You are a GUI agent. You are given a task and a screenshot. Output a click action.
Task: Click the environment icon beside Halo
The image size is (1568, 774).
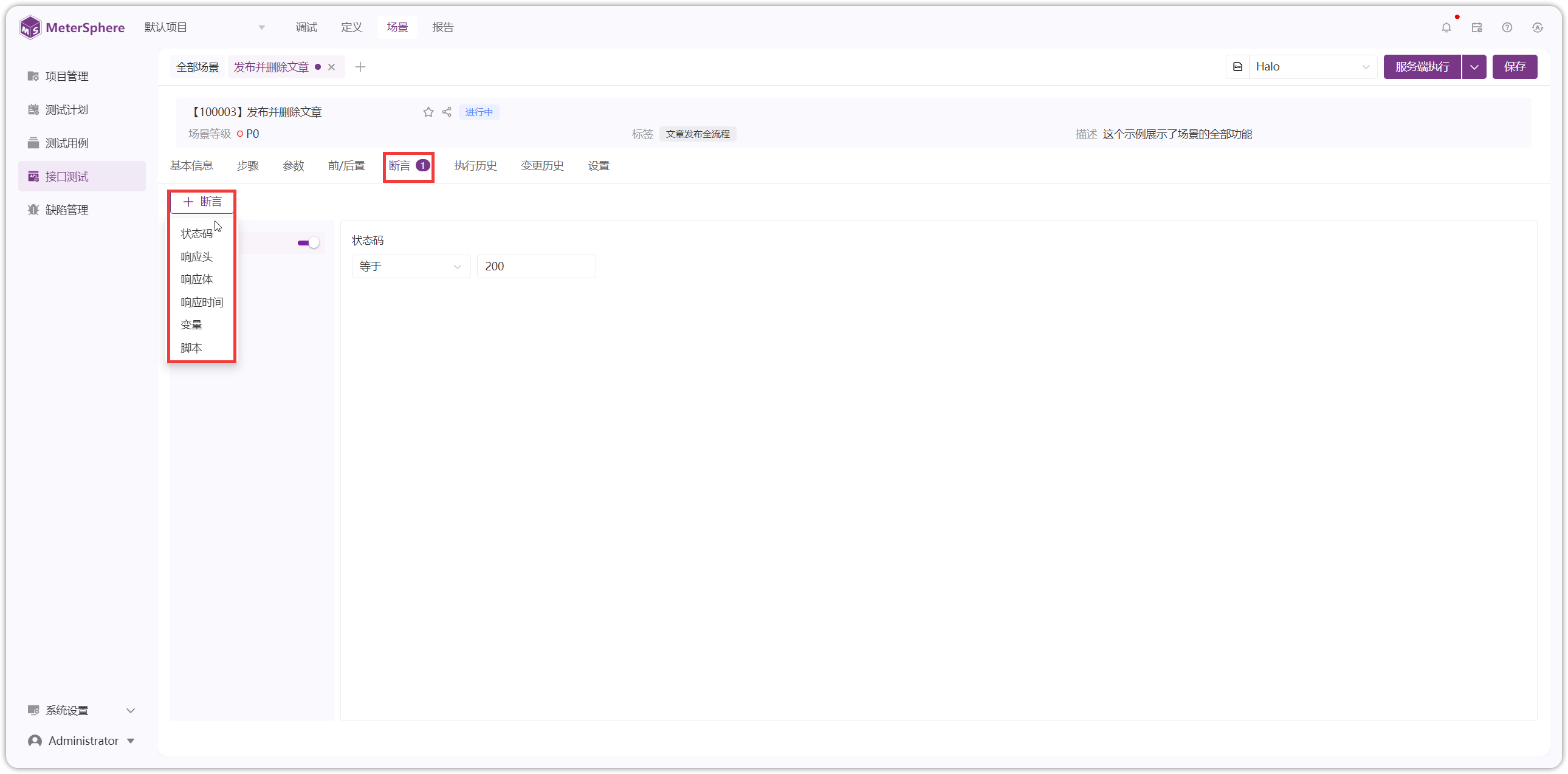point(1237,67)
